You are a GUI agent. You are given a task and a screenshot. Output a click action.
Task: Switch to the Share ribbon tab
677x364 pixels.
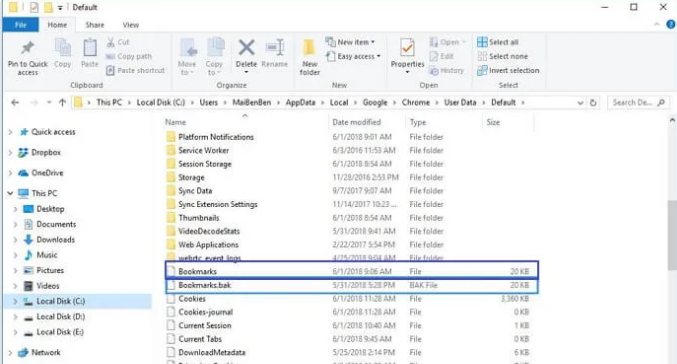coord(95,25)
